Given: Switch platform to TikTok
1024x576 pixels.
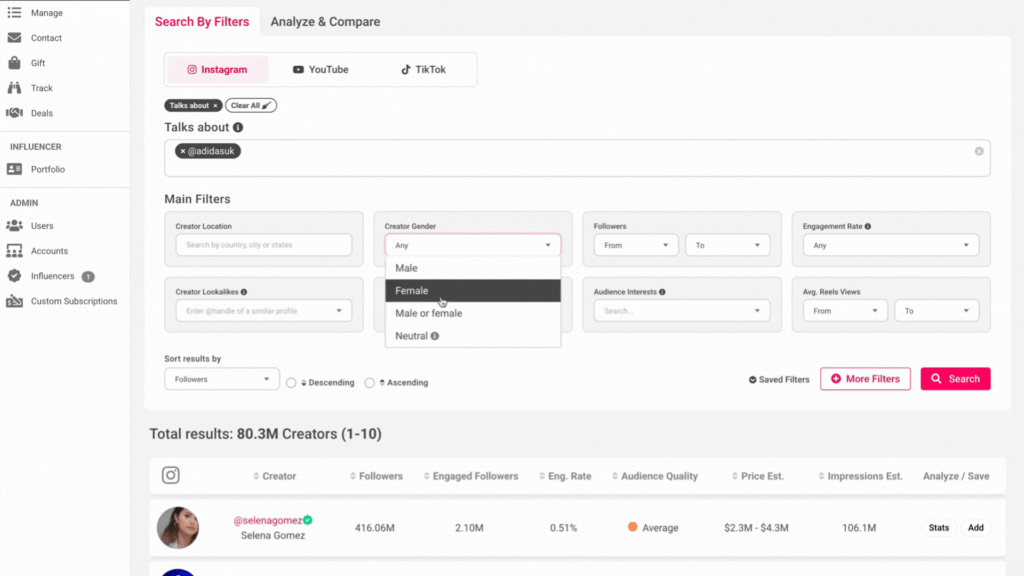Looking at the screenshot, I should click(422, 69).
